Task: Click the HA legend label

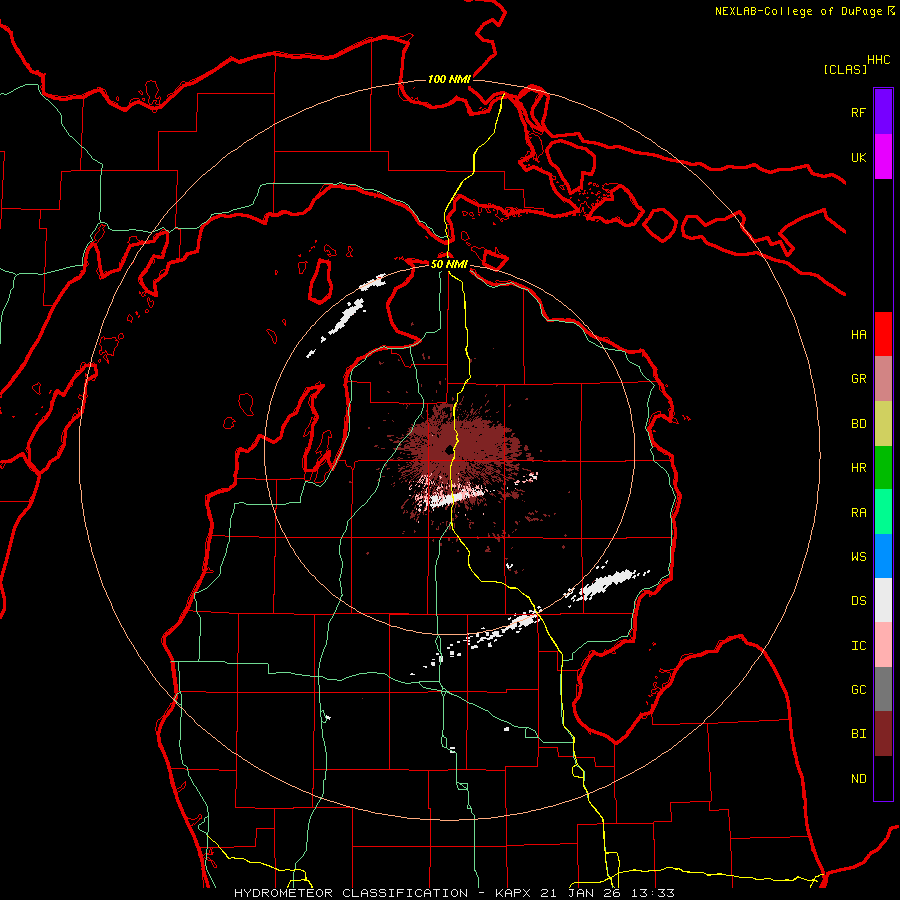Action: tap(858, 334)
